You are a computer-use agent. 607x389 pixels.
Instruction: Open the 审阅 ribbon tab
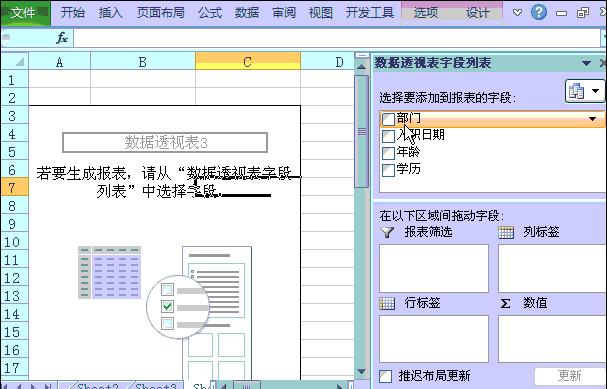point(284,13)
